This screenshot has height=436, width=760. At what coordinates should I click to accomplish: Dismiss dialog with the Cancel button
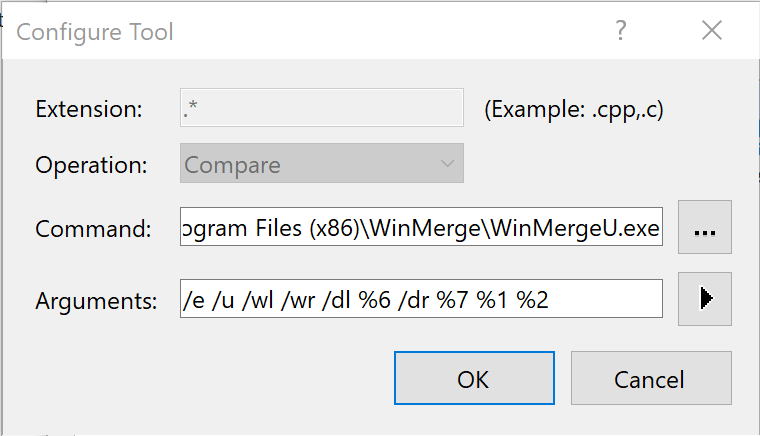[651, 378]
